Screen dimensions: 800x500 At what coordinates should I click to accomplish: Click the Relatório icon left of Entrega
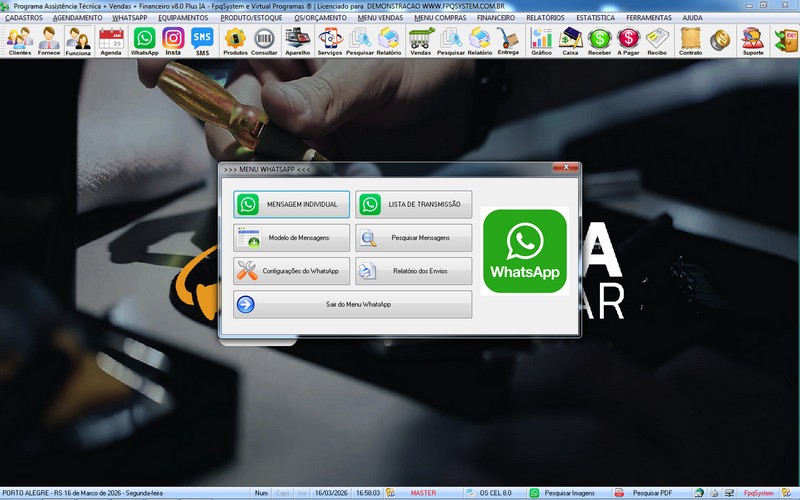[x=480, y=41]
